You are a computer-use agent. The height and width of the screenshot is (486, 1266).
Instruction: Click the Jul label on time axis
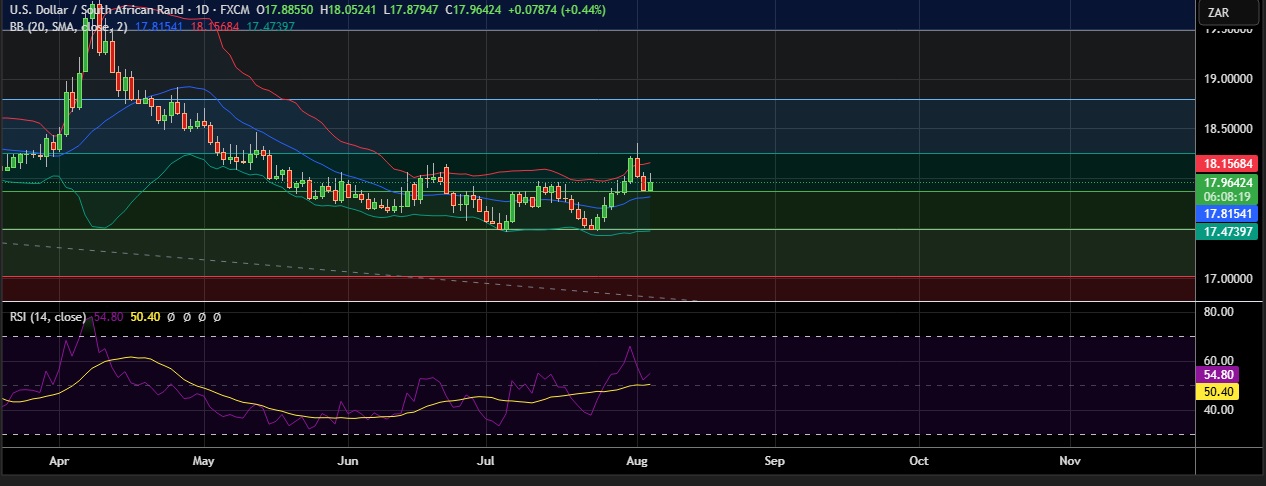click(487, 462)
